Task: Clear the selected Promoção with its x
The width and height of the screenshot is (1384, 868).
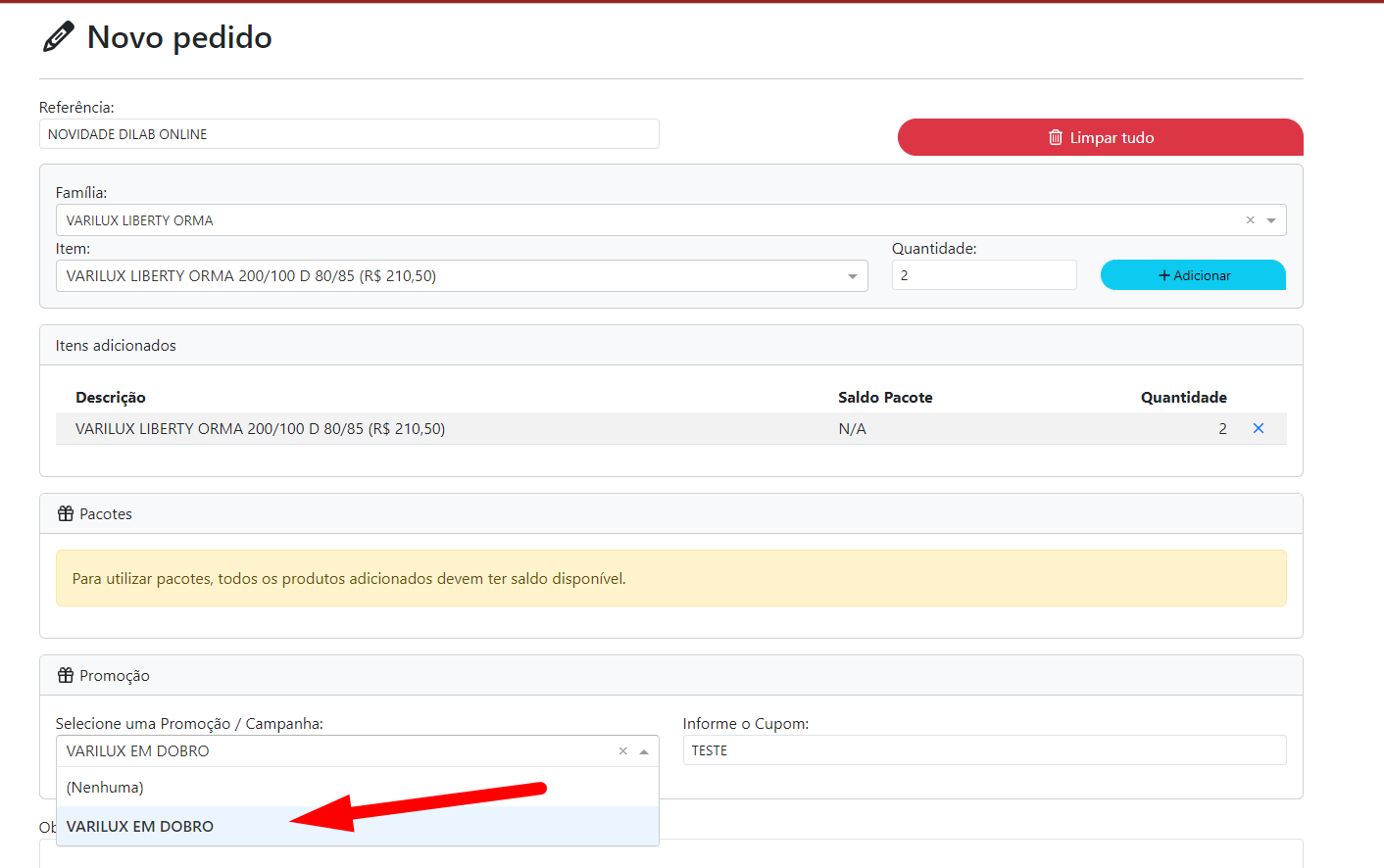Action: [622, 751]
